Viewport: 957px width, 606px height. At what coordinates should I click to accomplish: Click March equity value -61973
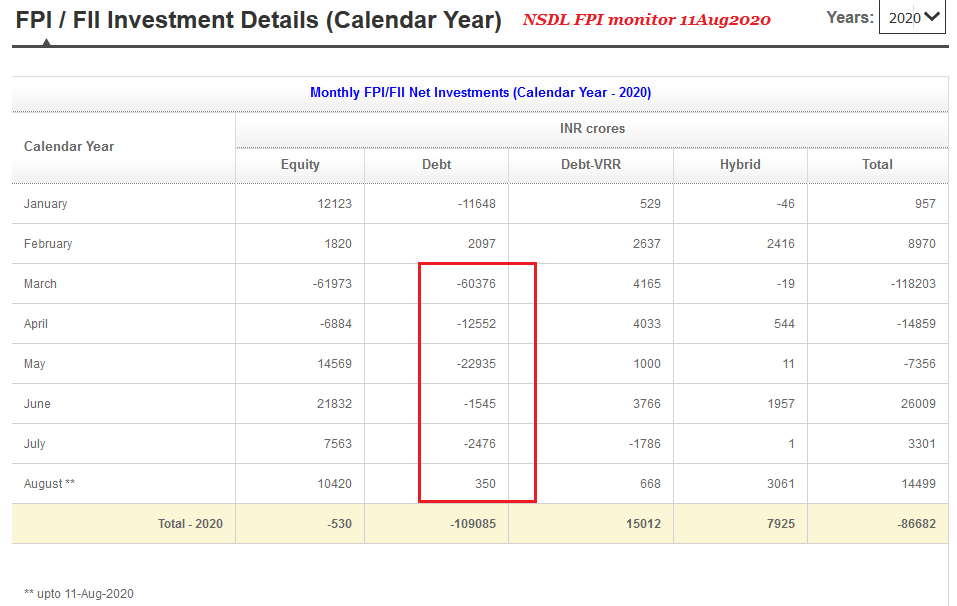333,284
